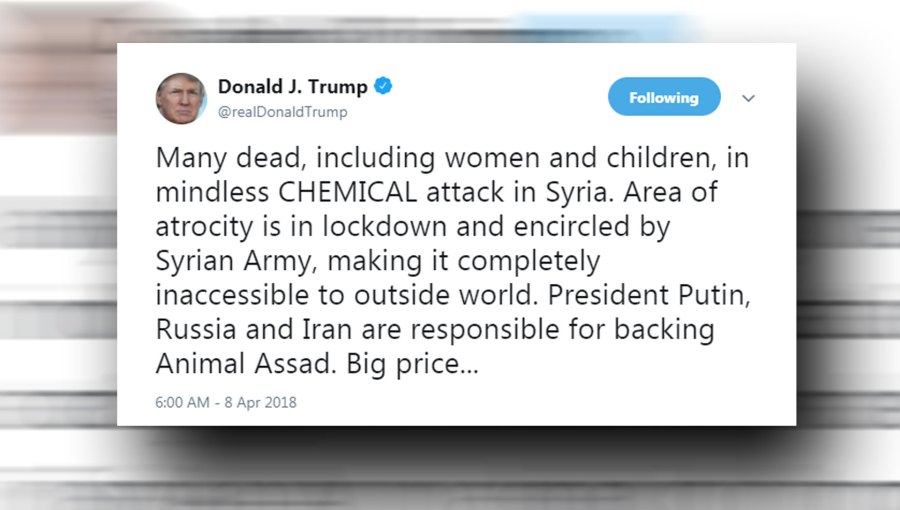Click the blue verified badge
The height and width of the screenshot is (510, 900).
click(x=383, y=86)
